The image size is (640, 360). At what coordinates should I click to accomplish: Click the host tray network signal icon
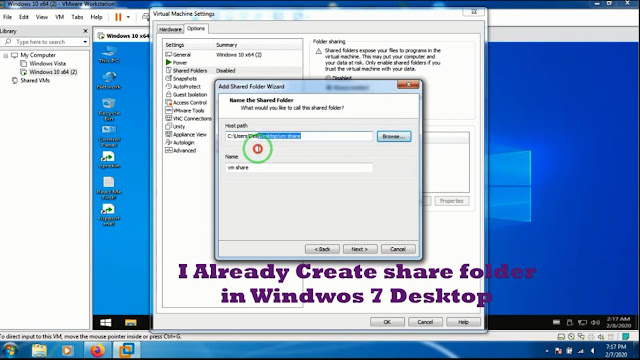click(x=580, y=351)
